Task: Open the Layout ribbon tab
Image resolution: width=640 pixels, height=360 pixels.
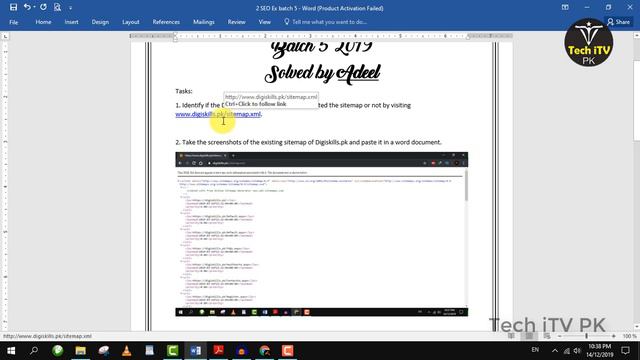Action: [x=131, y=22]
